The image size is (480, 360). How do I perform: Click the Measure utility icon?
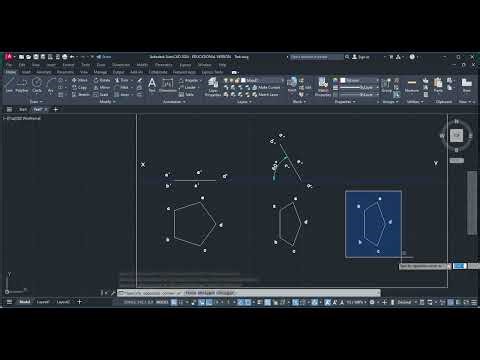point(412,85)
